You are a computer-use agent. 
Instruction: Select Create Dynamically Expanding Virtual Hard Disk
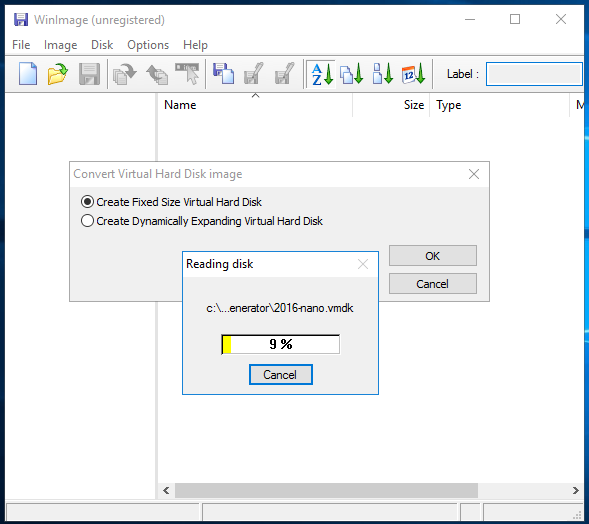[202, 221]
